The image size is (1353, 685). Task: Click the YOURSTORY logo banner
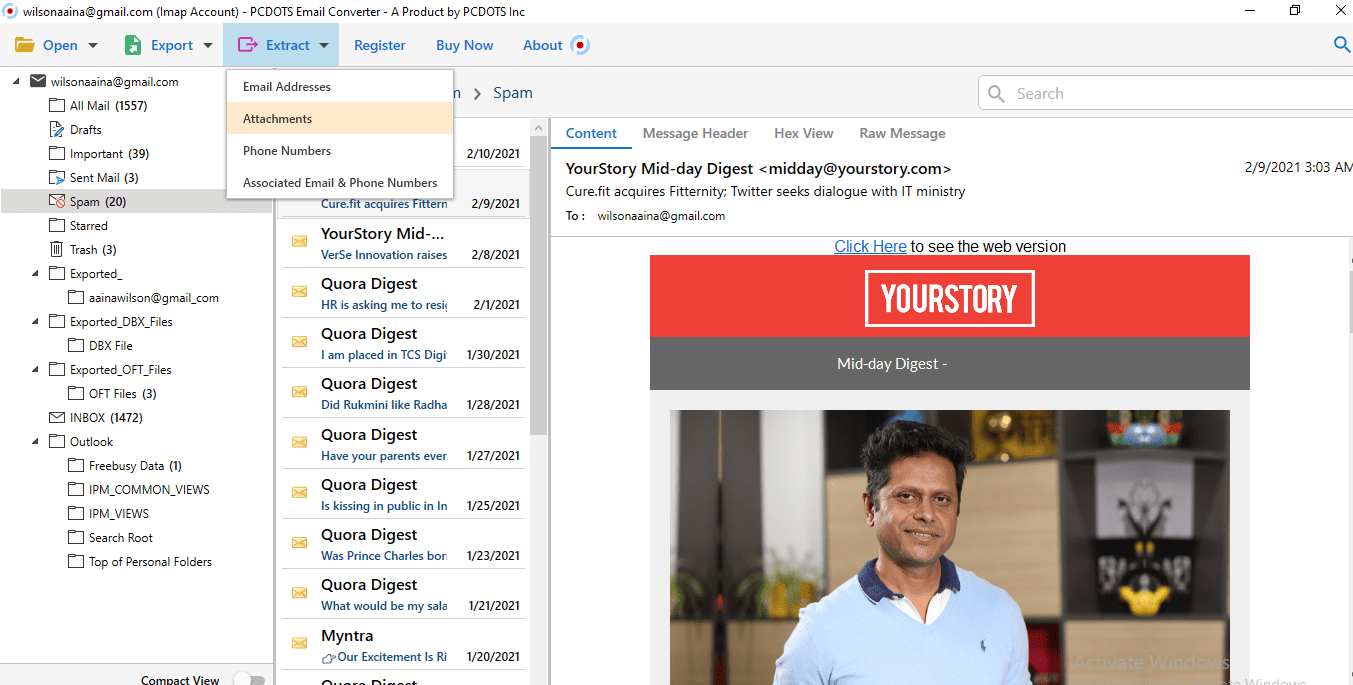(x=950, y=298)
